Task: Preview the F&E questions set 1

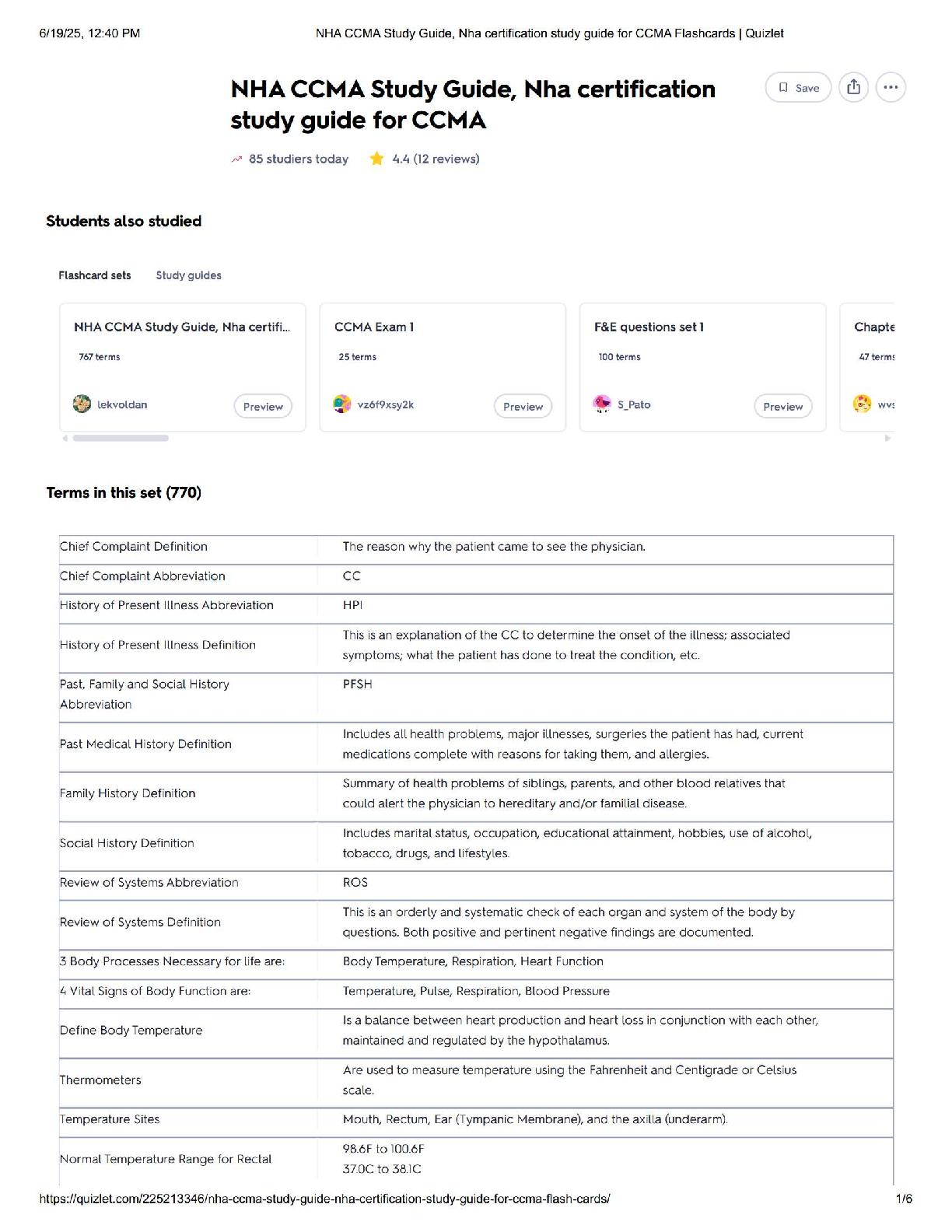Action: (782, 406)
